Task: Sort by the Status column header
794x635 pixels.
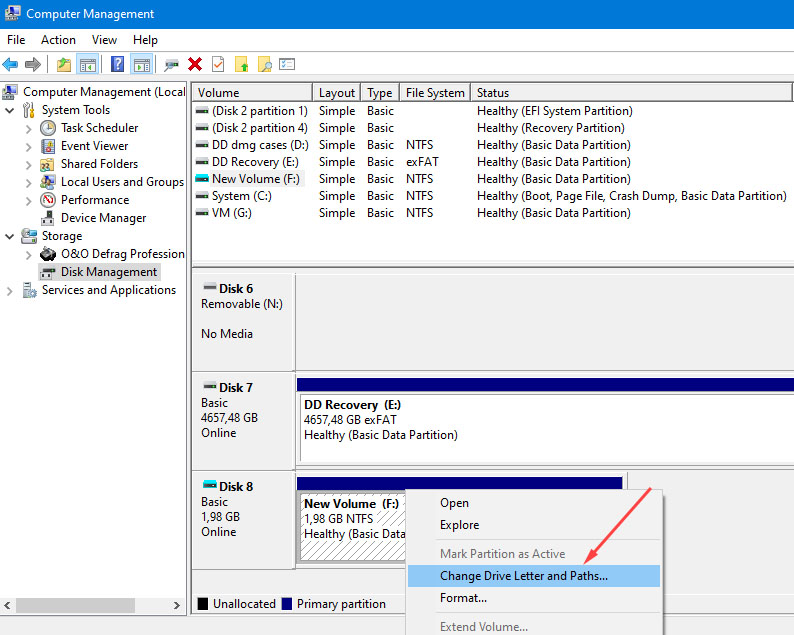Action: 631,93
